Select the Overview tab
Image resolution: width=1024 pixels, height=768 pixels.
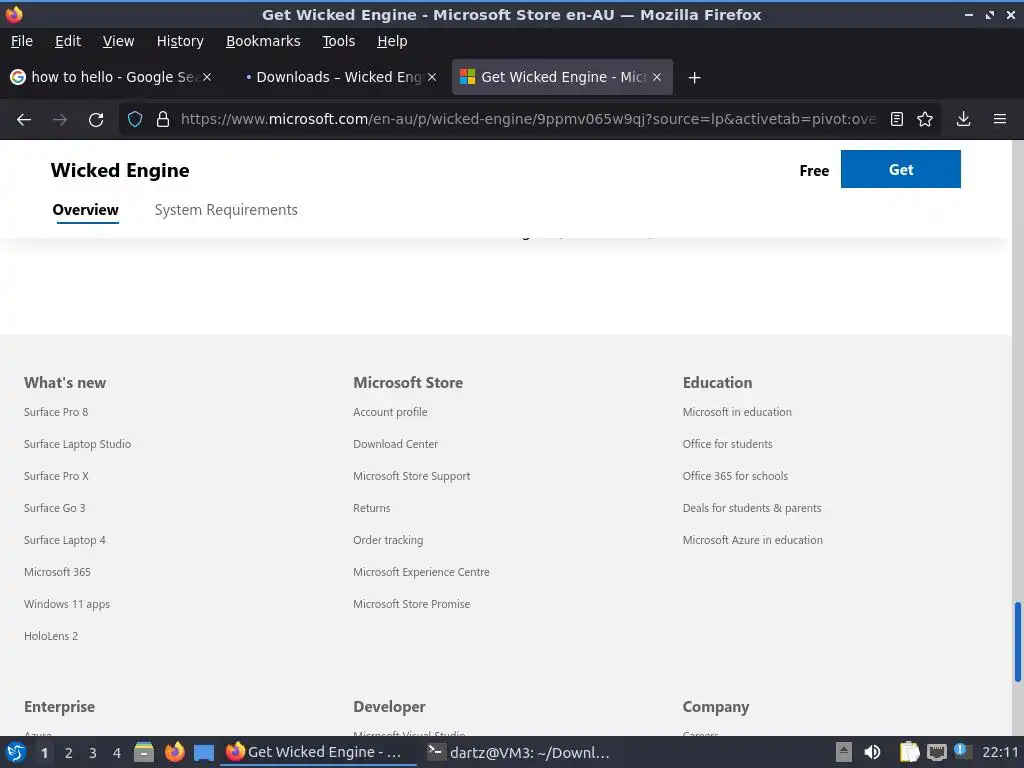86,210
